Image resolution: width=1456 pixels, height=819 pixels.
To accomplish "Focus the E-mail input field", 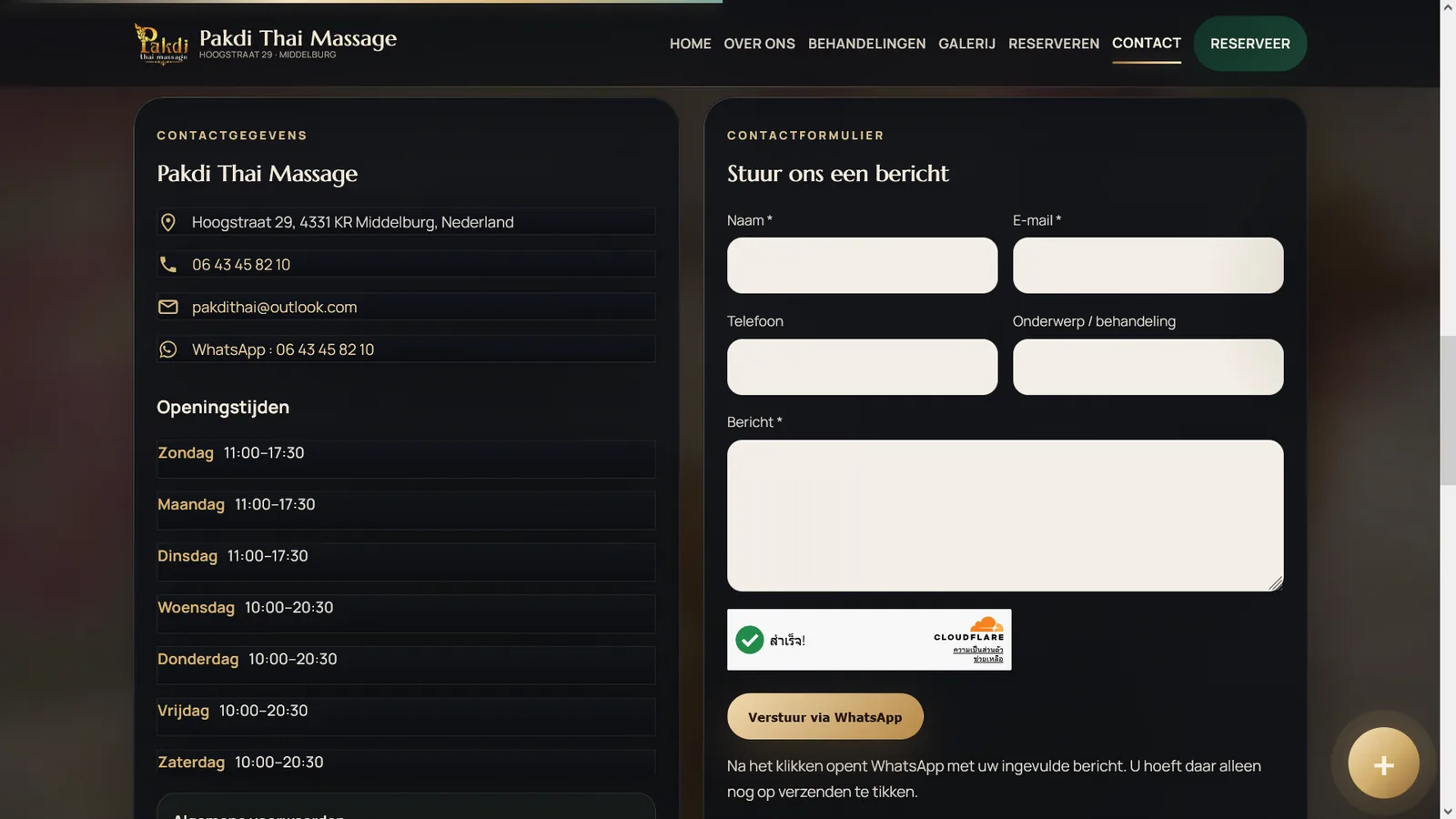I will [x=1148, y=266].
